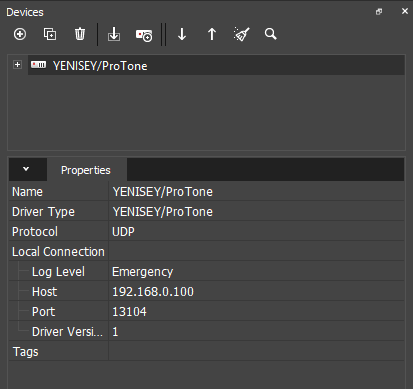413x389 pixels.
Task: Click the Add device plus icon
Action: [x=20, y=34]
